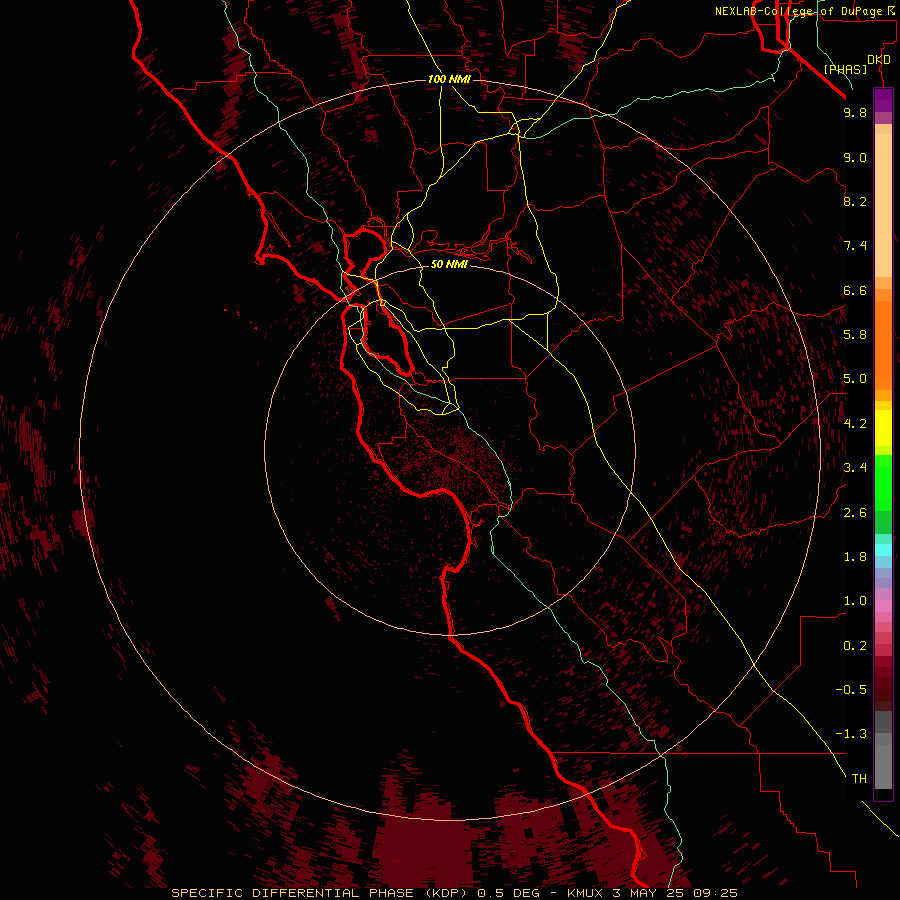Viewport: 900px width, 900px height.
Task: Click the 8.2 legend value
Action: pyautogui.click(x=855, y=201)
